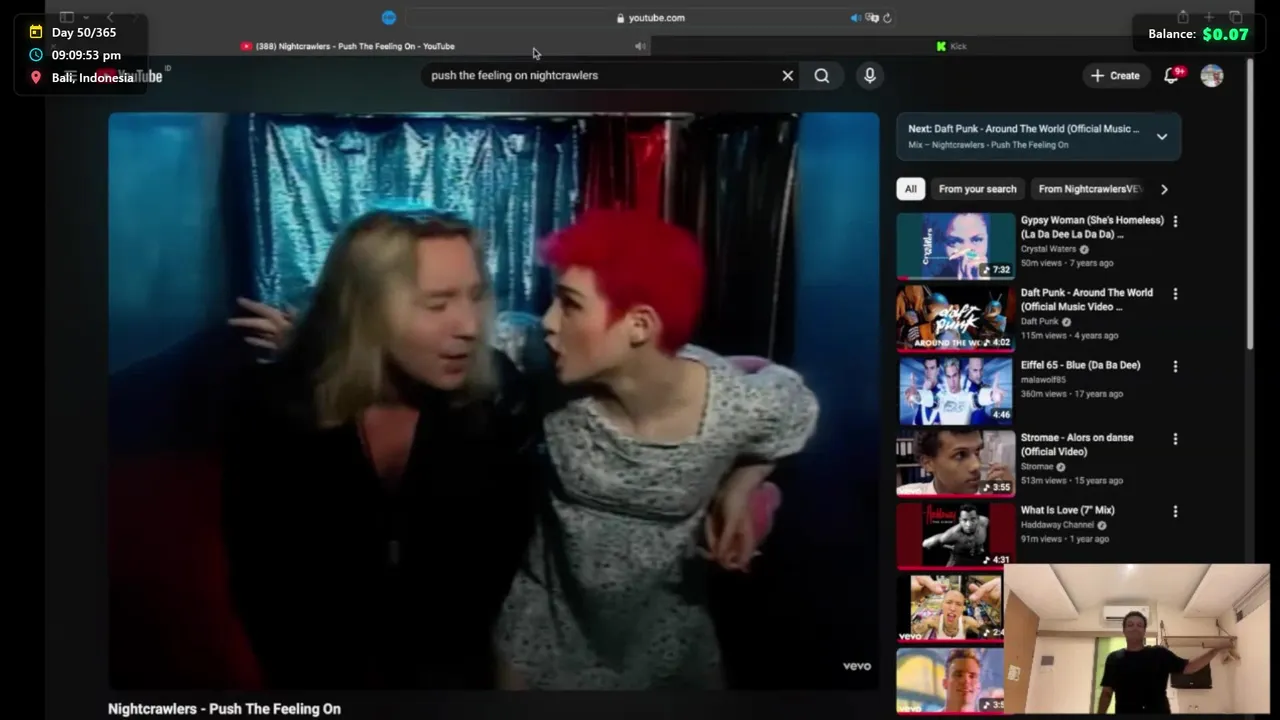Switch to the Nightcrawlers YouTube tab

coord(348,46)
